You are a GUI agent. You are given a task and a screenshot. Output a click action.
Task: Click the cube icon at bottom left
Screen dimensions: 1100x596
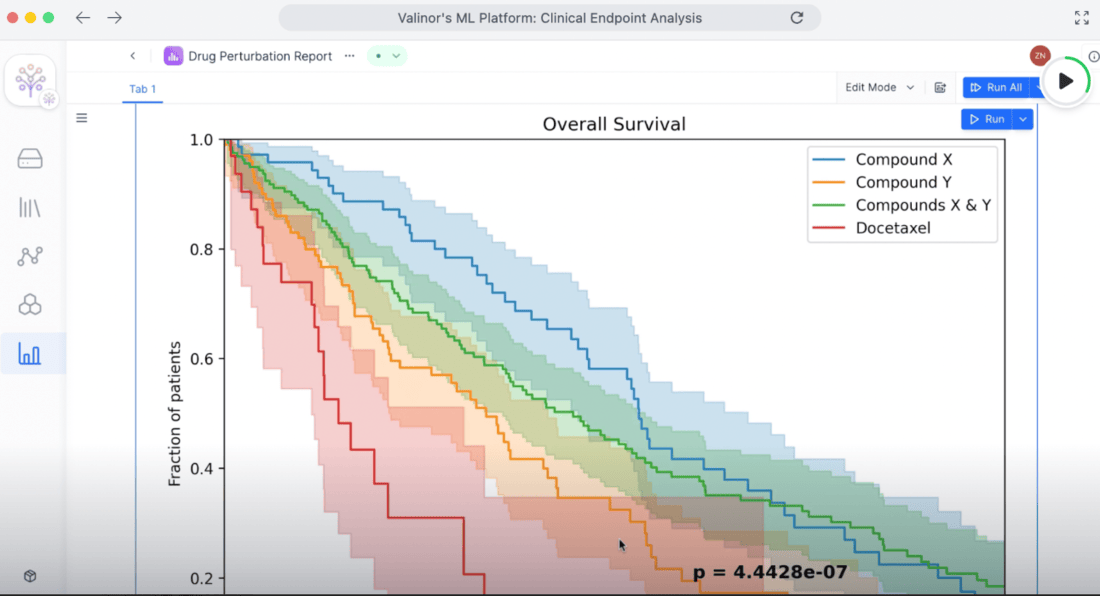pos(30,576)
